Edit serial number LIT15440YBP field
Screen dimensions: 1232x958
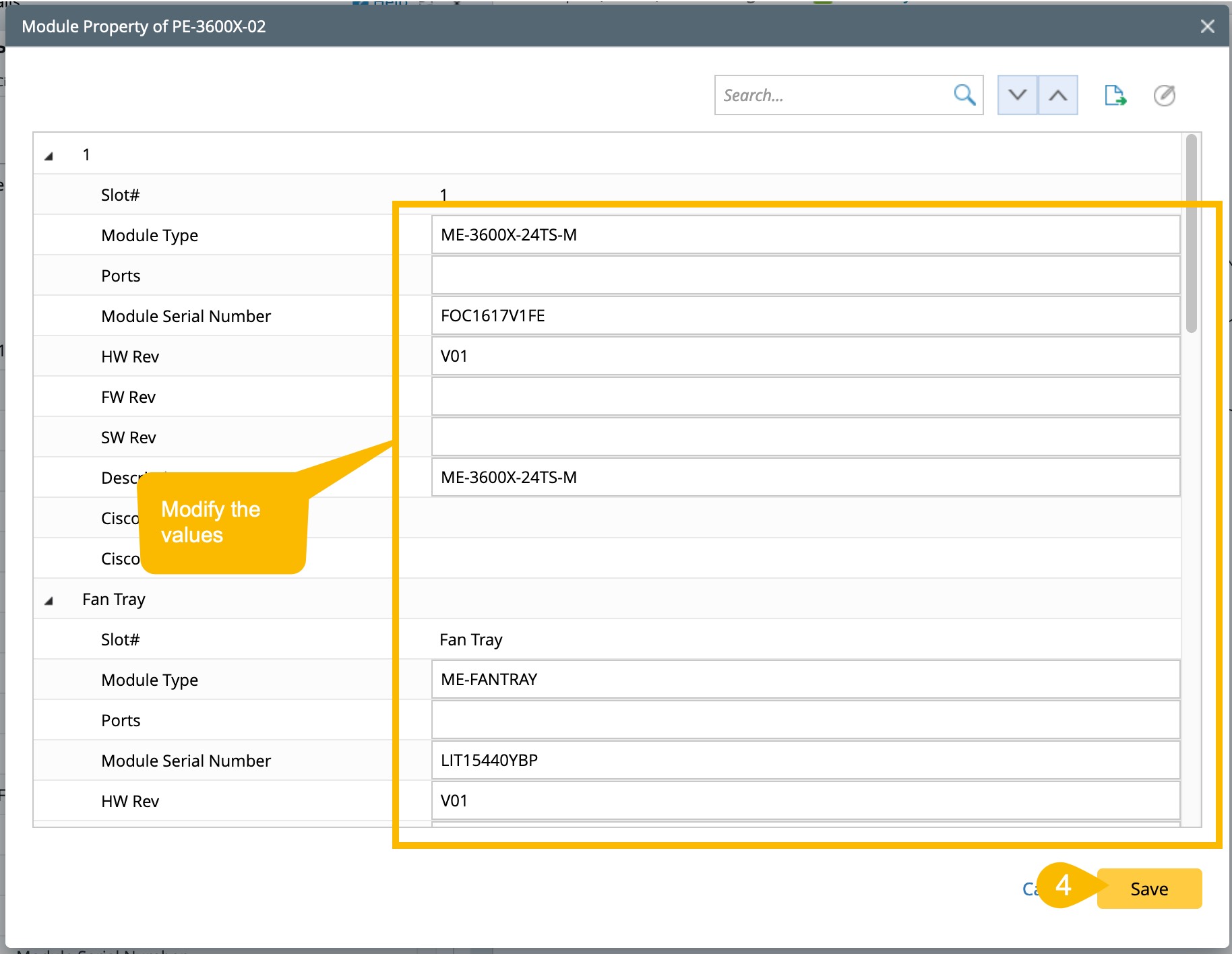[805, 760]
